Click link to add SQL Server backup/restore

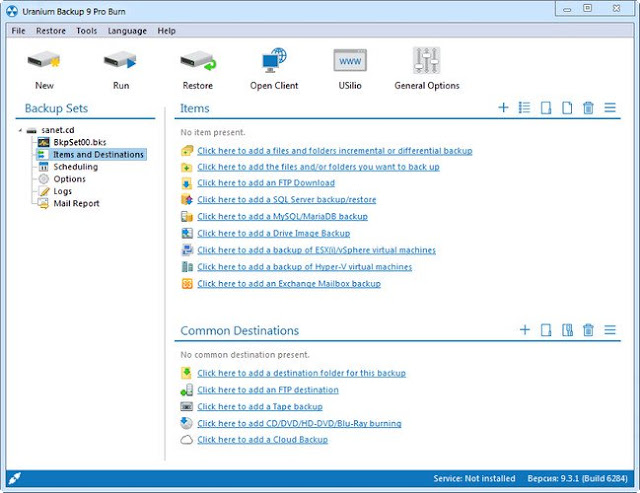click(287, 200)
